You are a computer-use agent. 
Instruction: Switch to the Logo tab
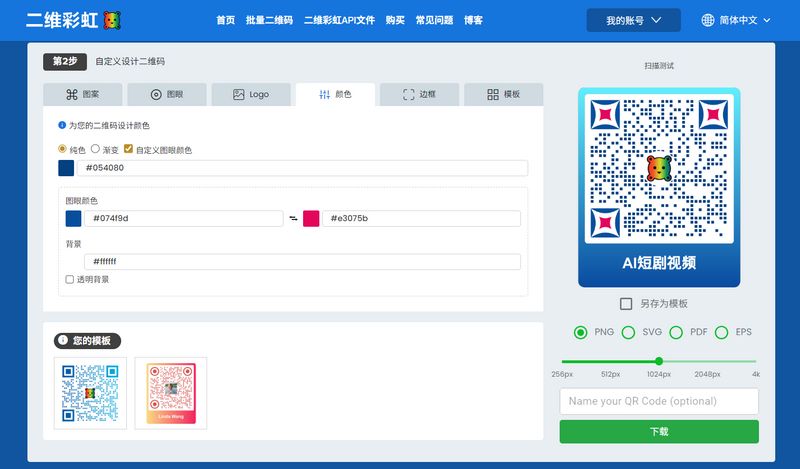tap(251, 95)
